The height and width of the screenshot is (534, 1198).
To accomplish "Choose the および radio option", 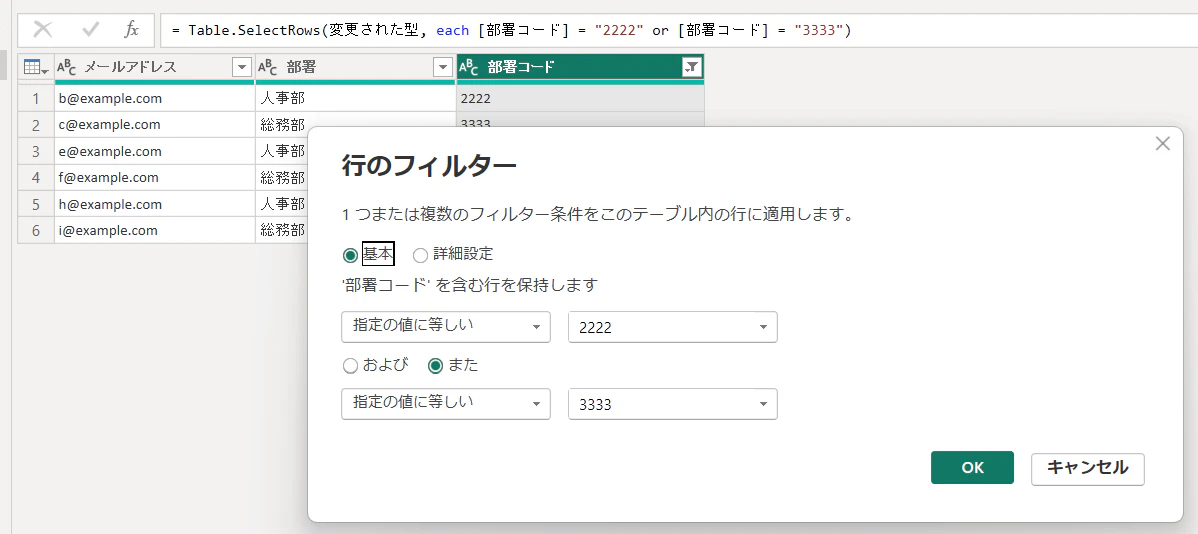I will point(351,366).
